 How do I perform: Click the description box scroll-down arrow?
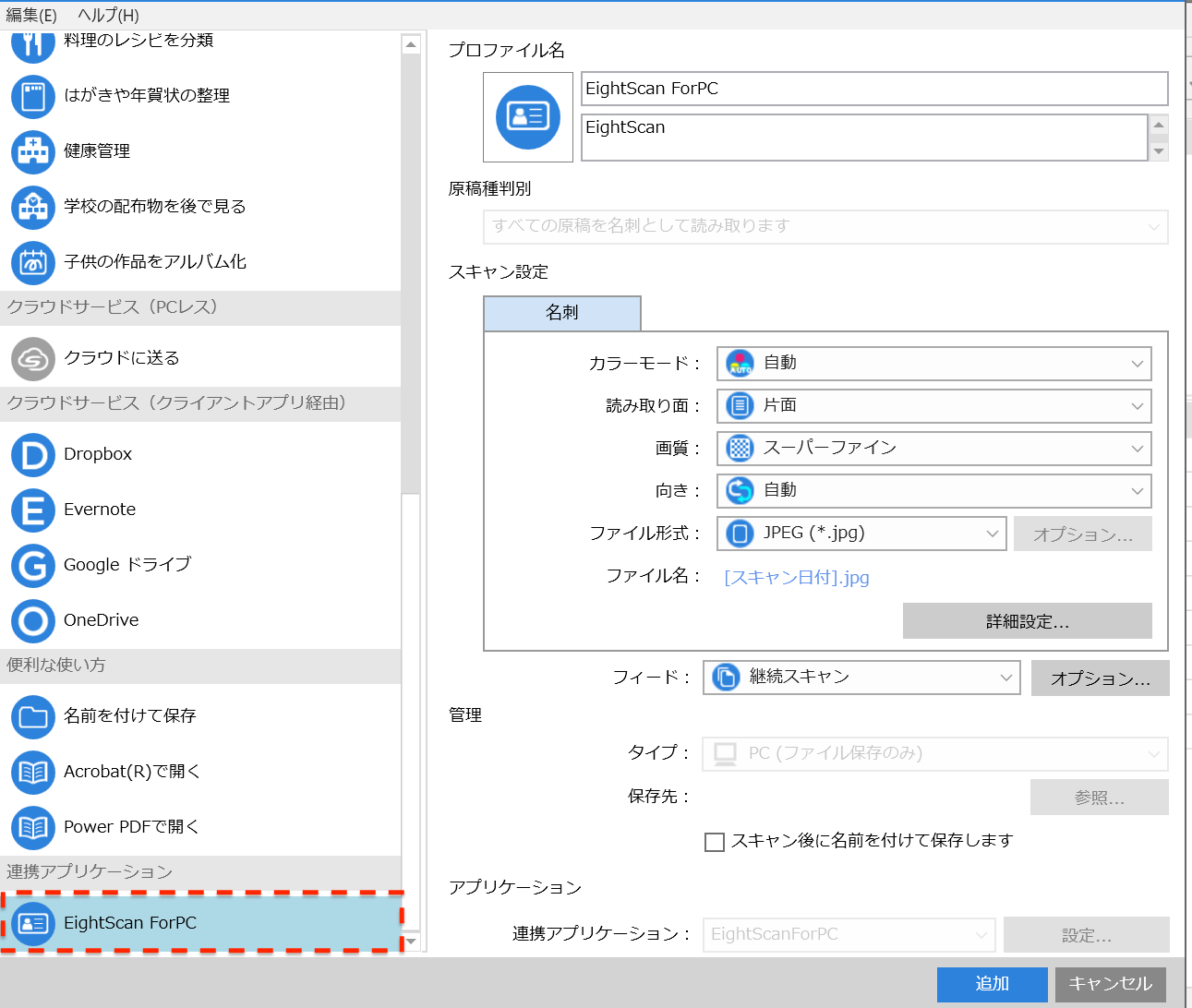[1159, 150]
